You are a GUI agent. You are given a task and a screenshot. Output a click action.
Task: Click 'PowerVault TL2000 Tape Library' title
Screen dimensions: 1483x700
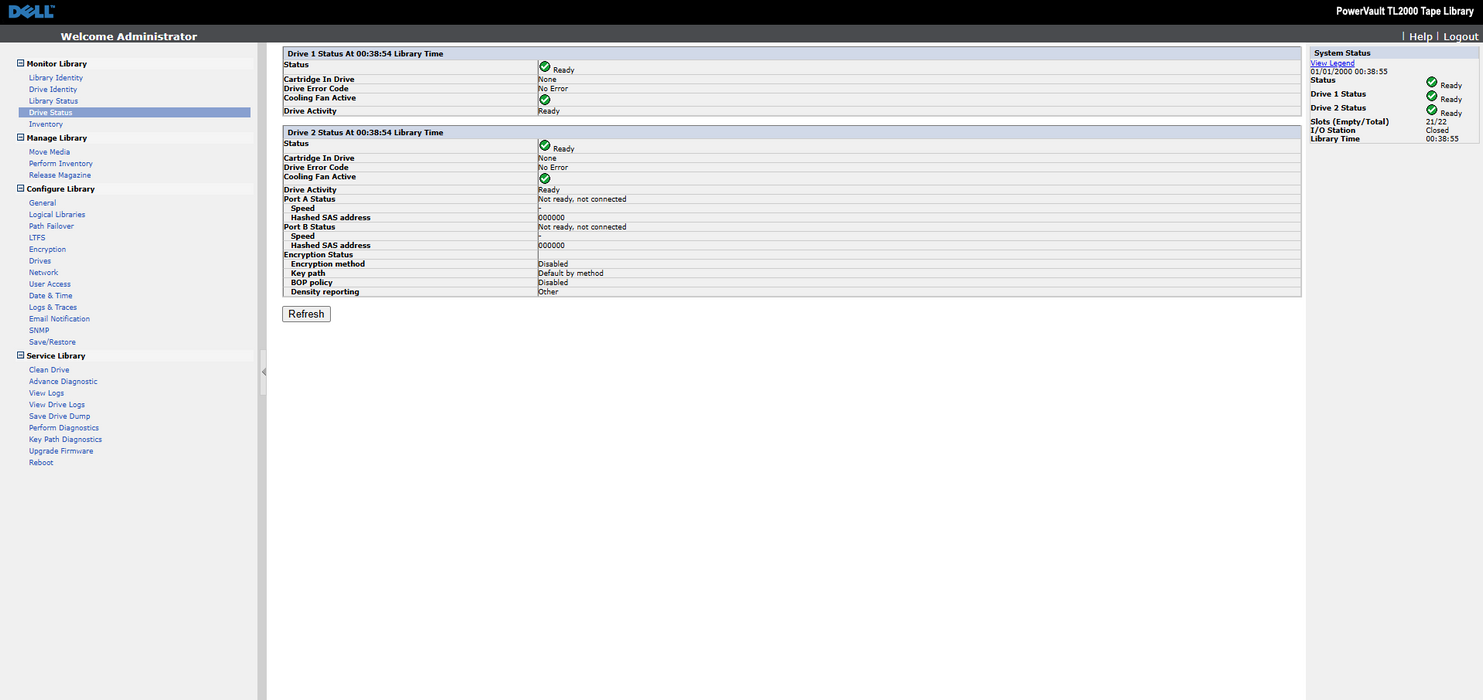click(1407, 11)
